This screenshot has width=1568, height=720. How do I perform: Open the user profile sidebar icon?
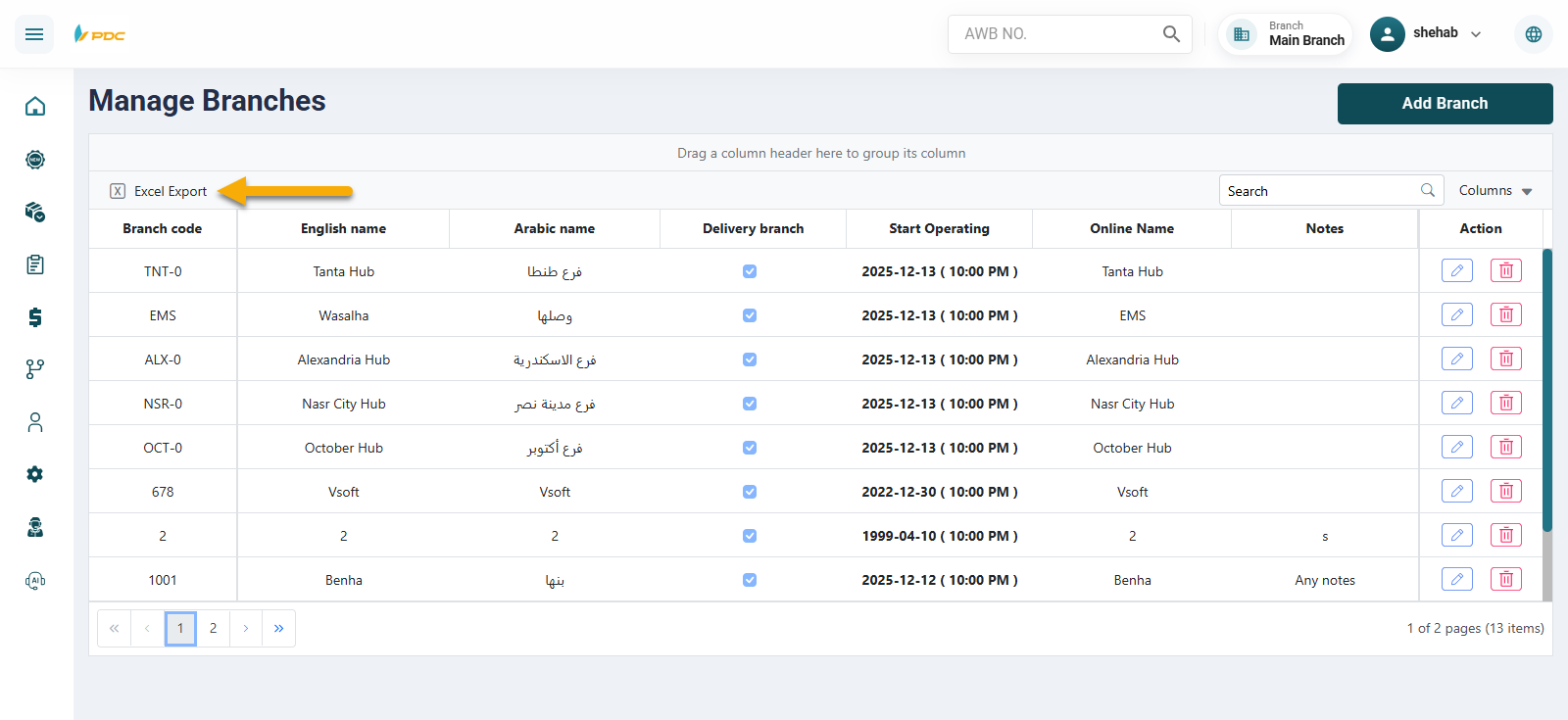point(35,422)
